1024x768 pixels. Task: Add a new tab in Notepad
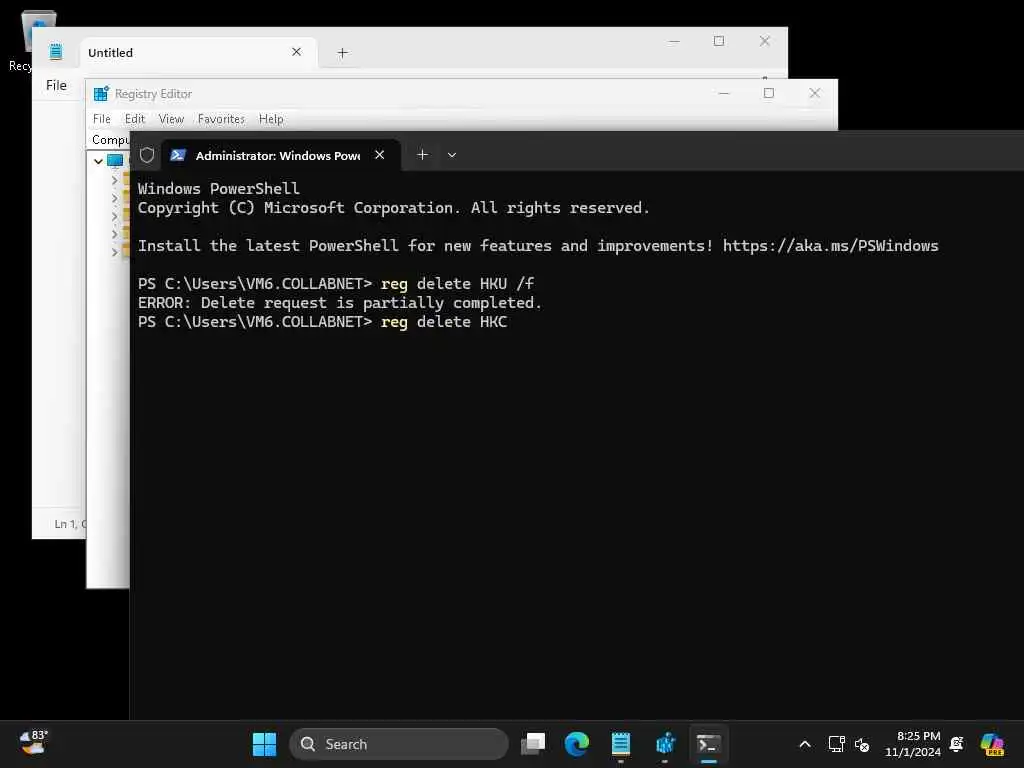342,52
